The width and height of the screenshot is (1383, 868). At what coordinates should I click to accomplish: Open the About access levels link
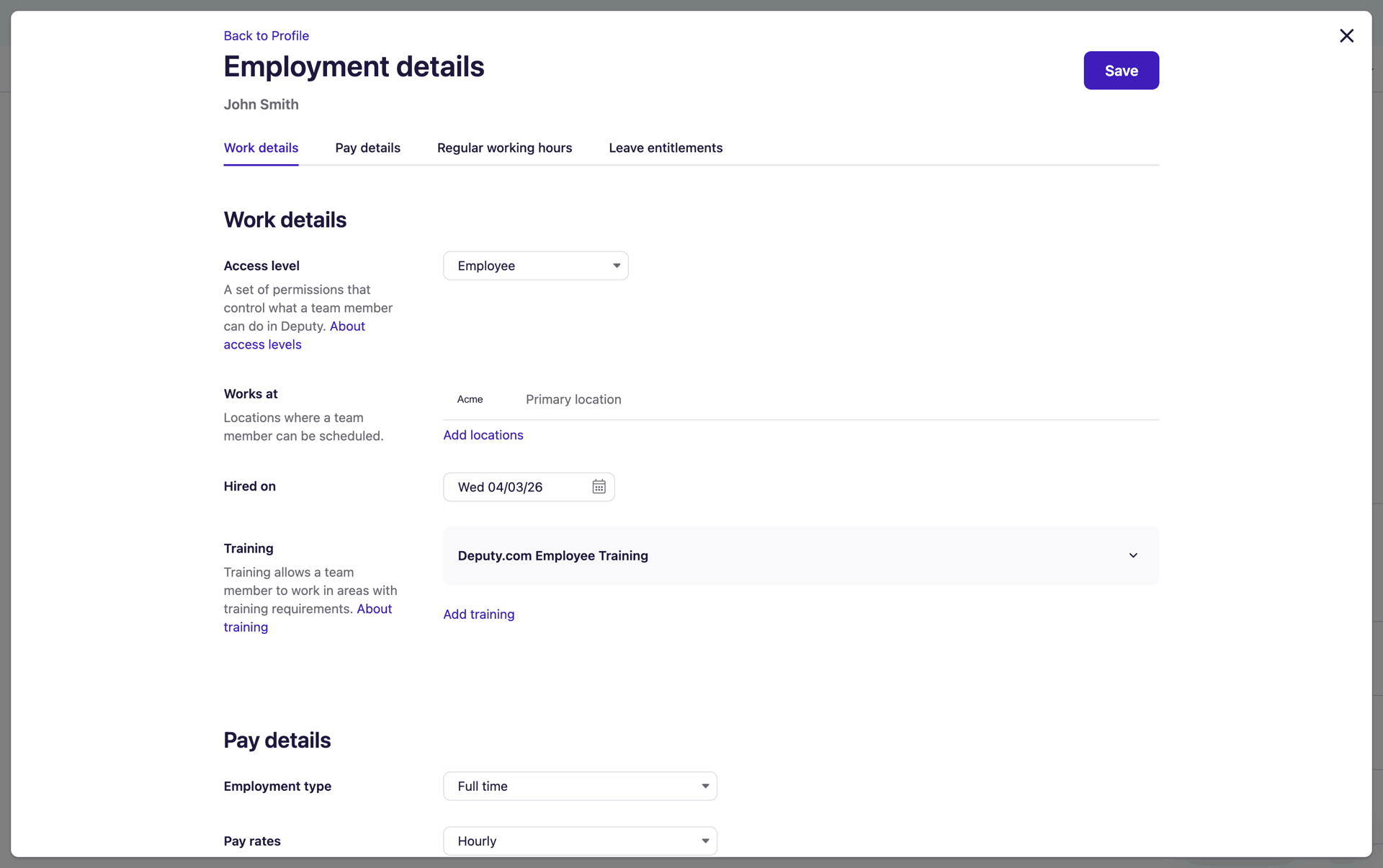point(294,335)
